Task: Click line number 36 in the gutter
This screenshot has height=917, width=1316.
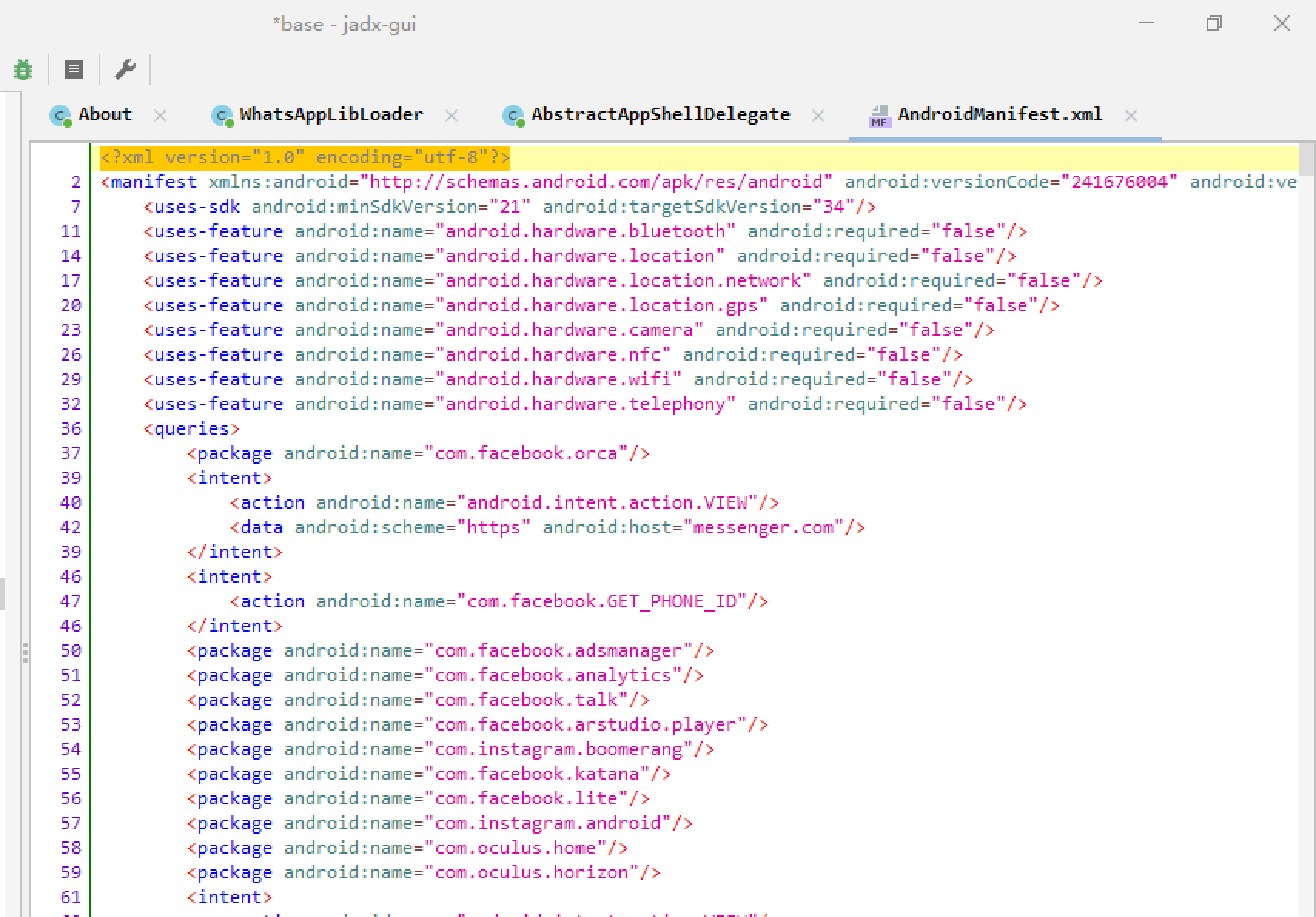Action: click(71, 428)
